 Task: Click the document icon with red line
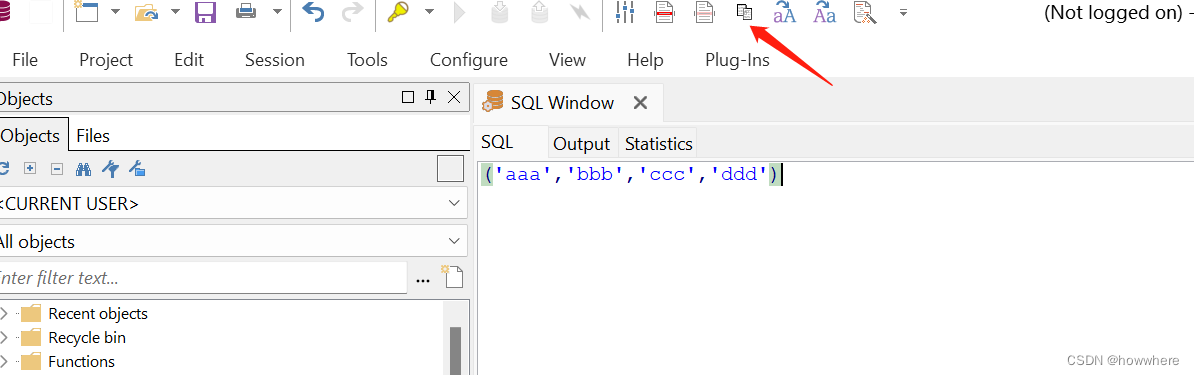(x=665, y=12)
